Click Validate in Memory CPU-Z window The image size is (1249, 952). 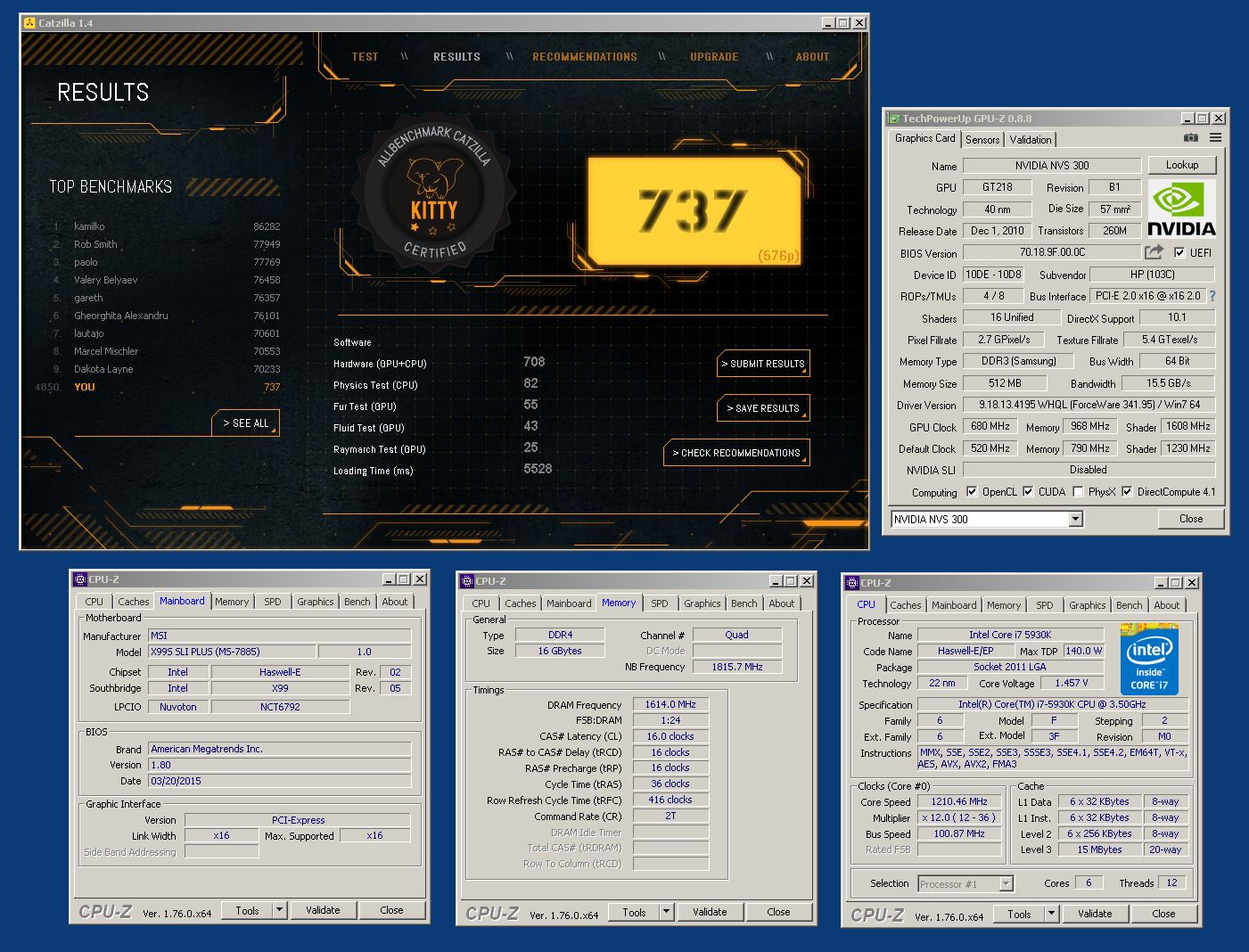point(710,912)
